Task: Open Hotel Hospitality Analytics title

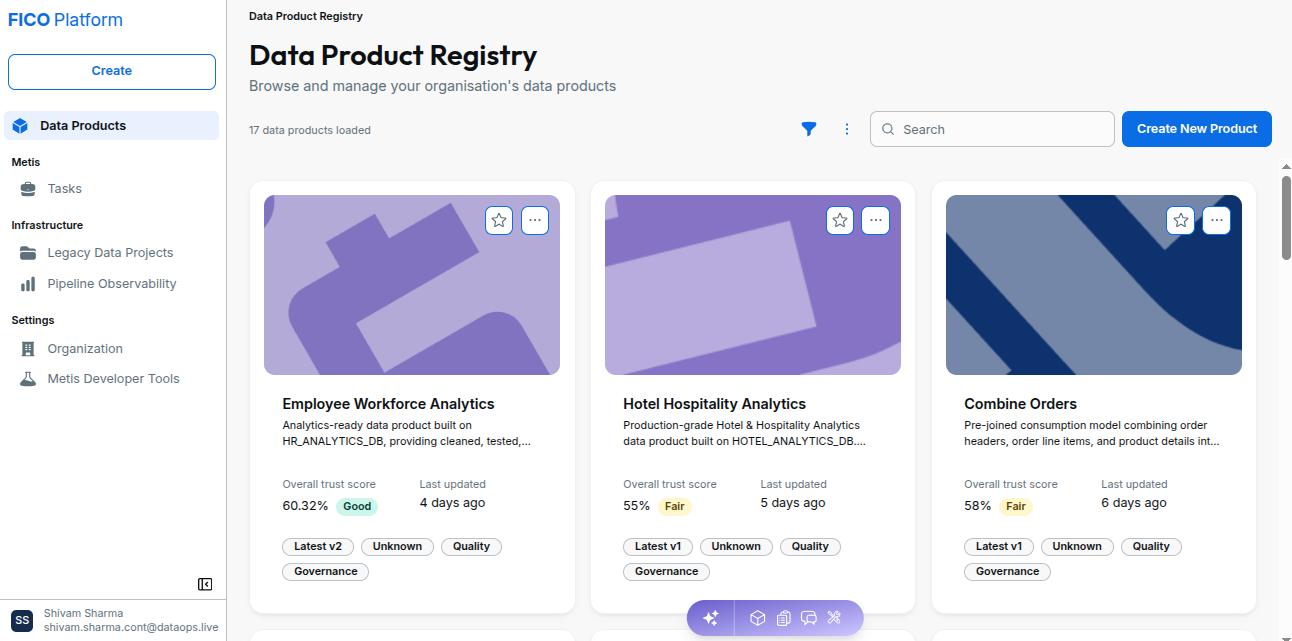Action: [714, 404]
